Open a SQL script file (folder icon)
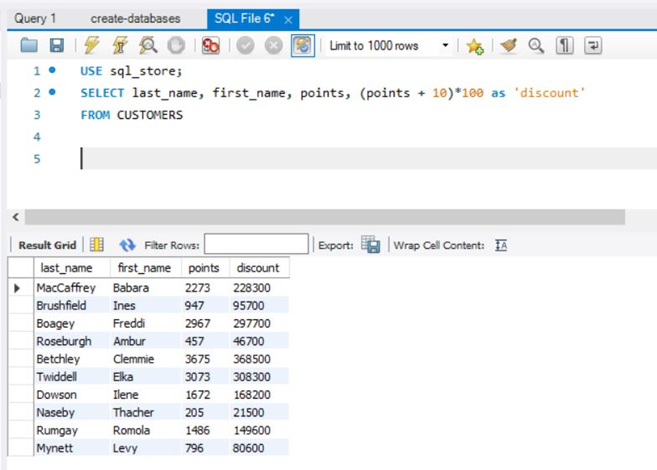657x470 pixels. pos(29,45)
